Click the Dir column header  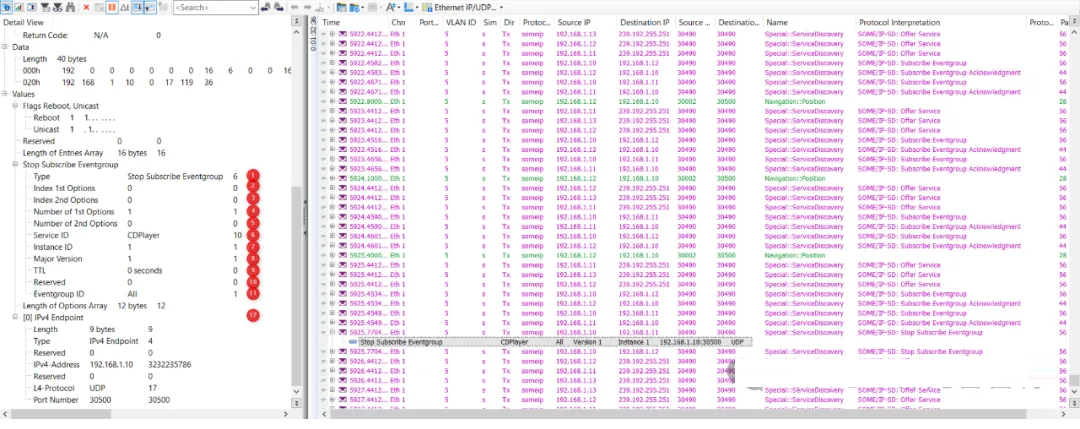pyautogui.click(x=509, y=22)
